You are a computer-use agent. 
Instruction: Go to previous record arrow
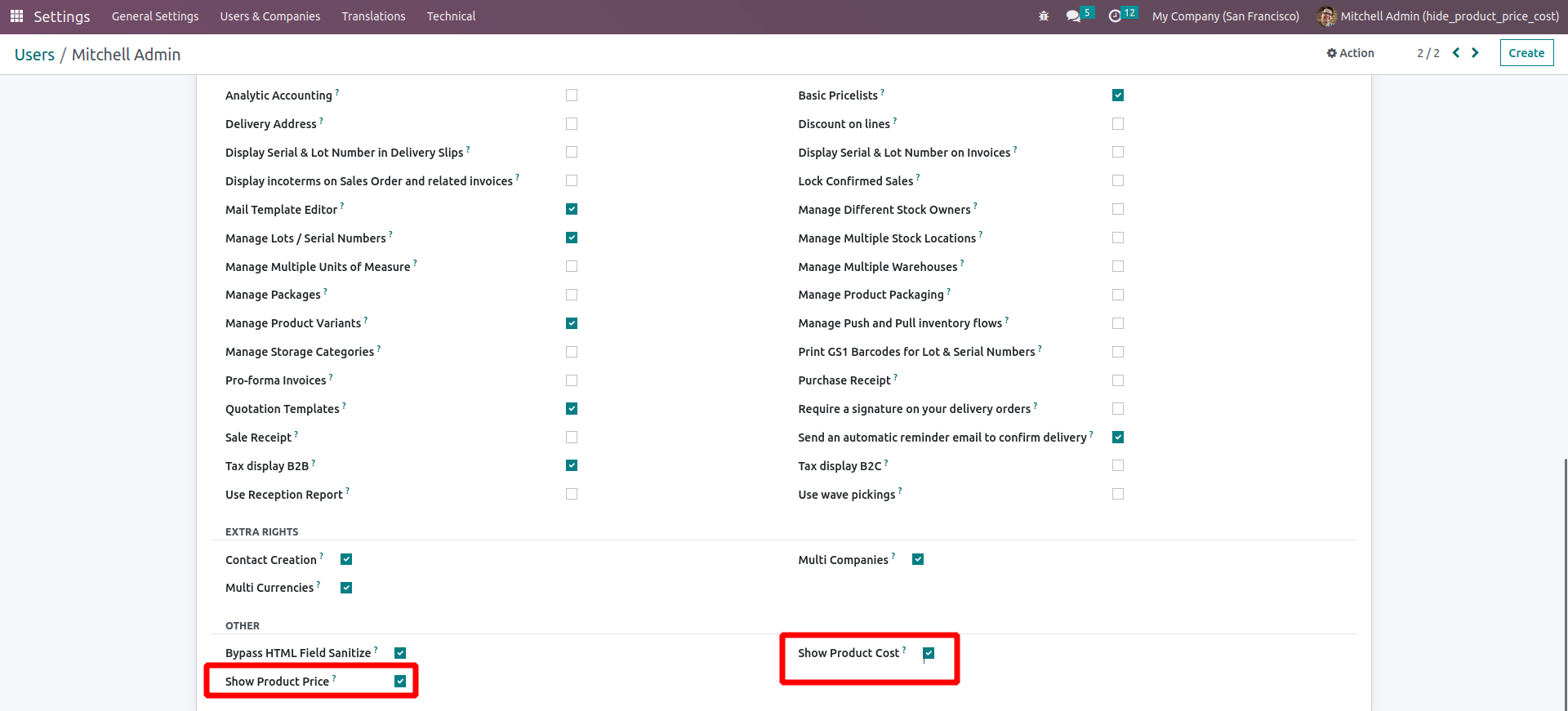click(x=1456, y=53)
